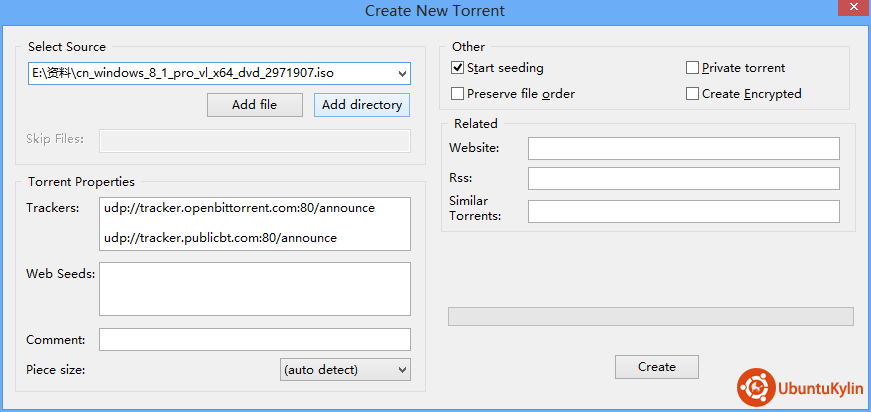The image size is (871, 412).
Task: Click the Add file button
Action: [255, 105]
